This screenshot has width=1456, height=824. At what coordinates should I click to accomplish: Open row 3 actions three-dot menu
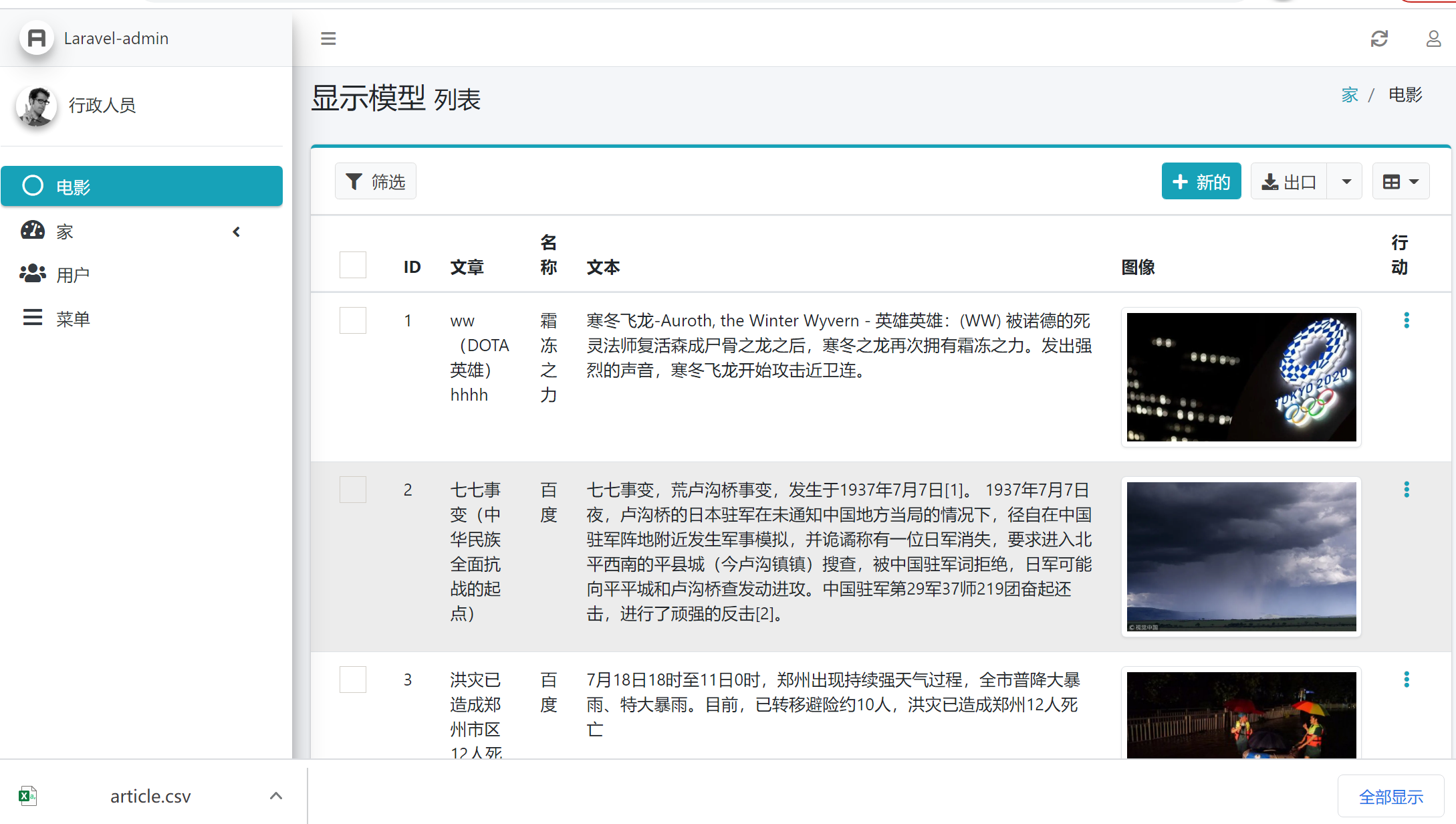point(1407,680)
